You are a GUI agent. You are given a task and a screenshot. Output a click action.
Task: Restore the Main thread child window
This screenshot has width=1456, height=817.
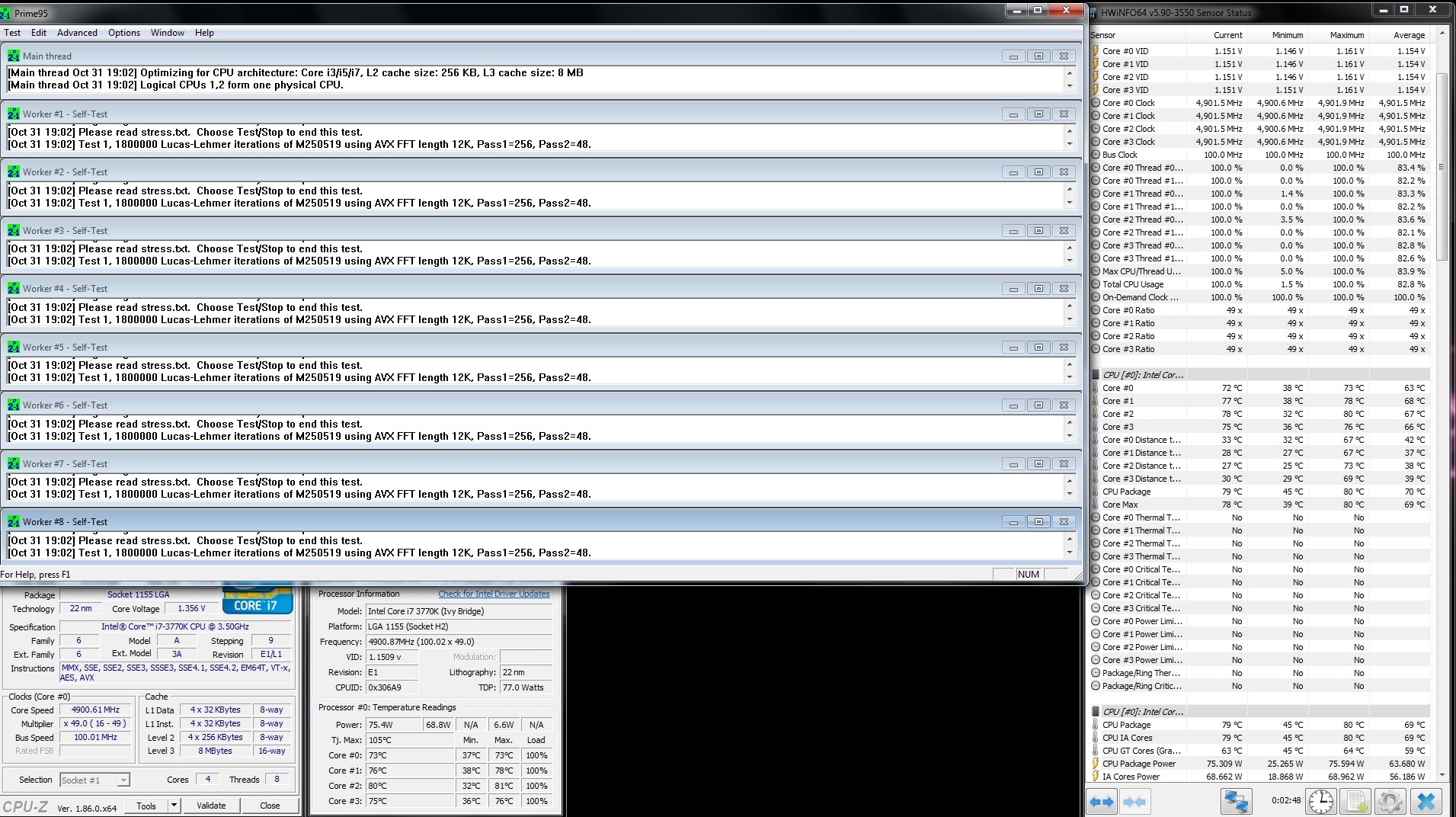pyautogui.click(x=1038, y=56)
